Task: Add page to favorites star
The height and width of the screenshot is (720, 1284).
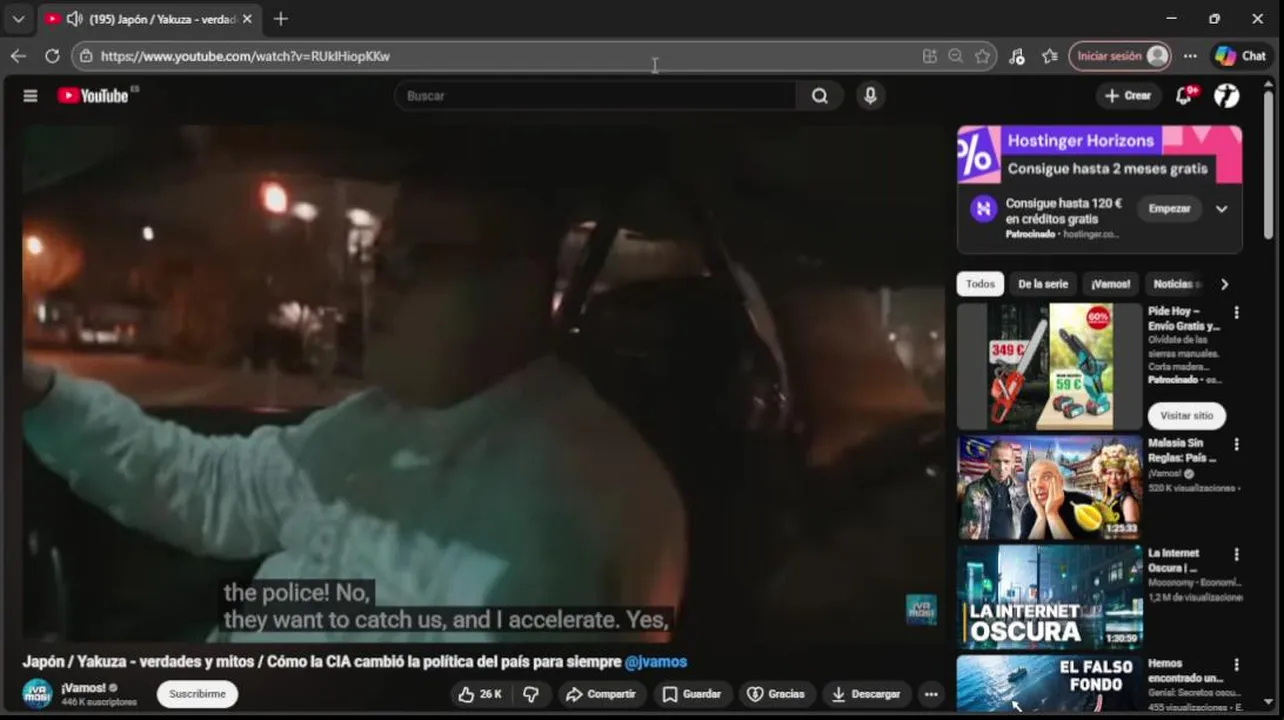Action: coord(983,56)
